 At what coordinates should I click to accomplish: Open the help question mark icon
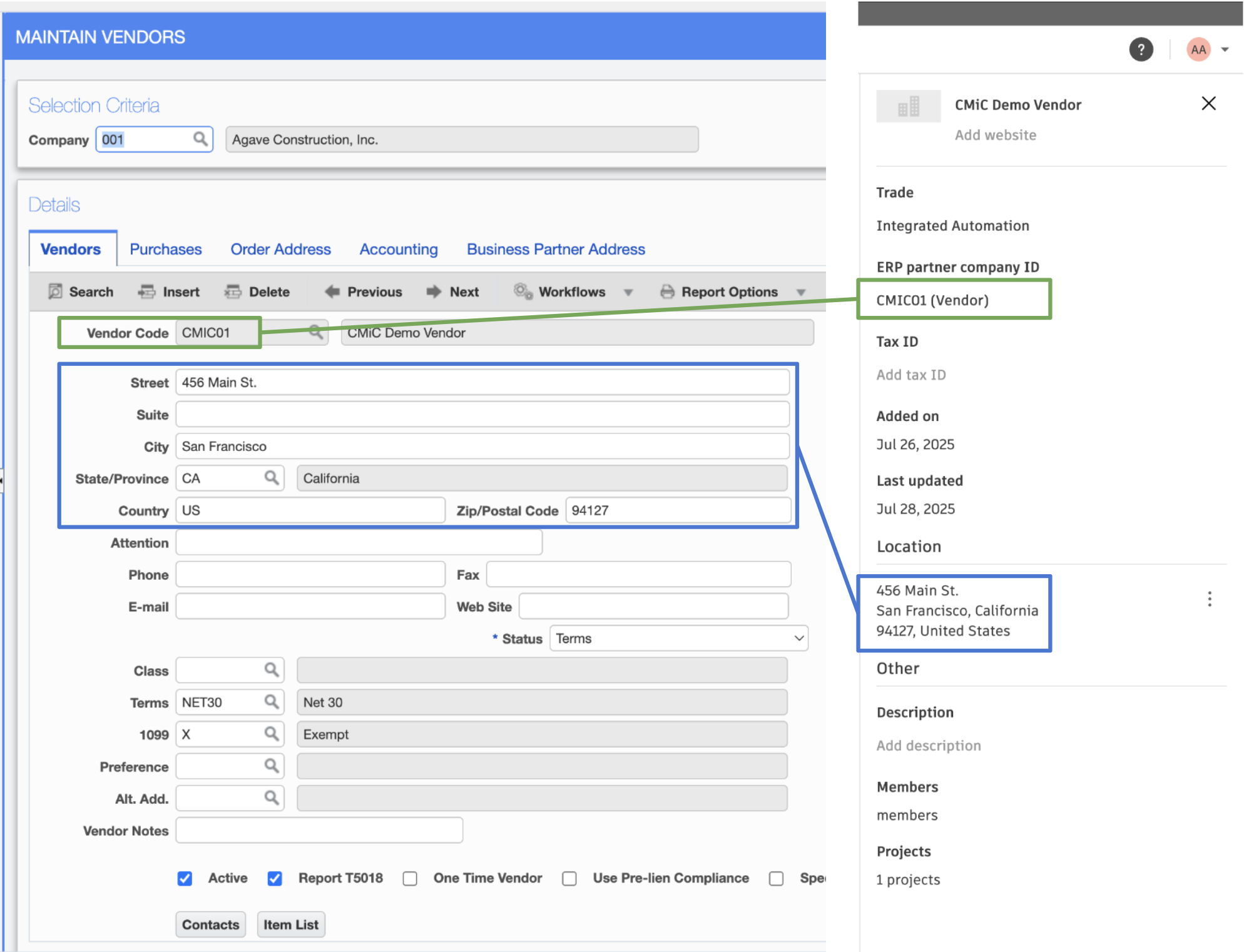[1141, 49]
